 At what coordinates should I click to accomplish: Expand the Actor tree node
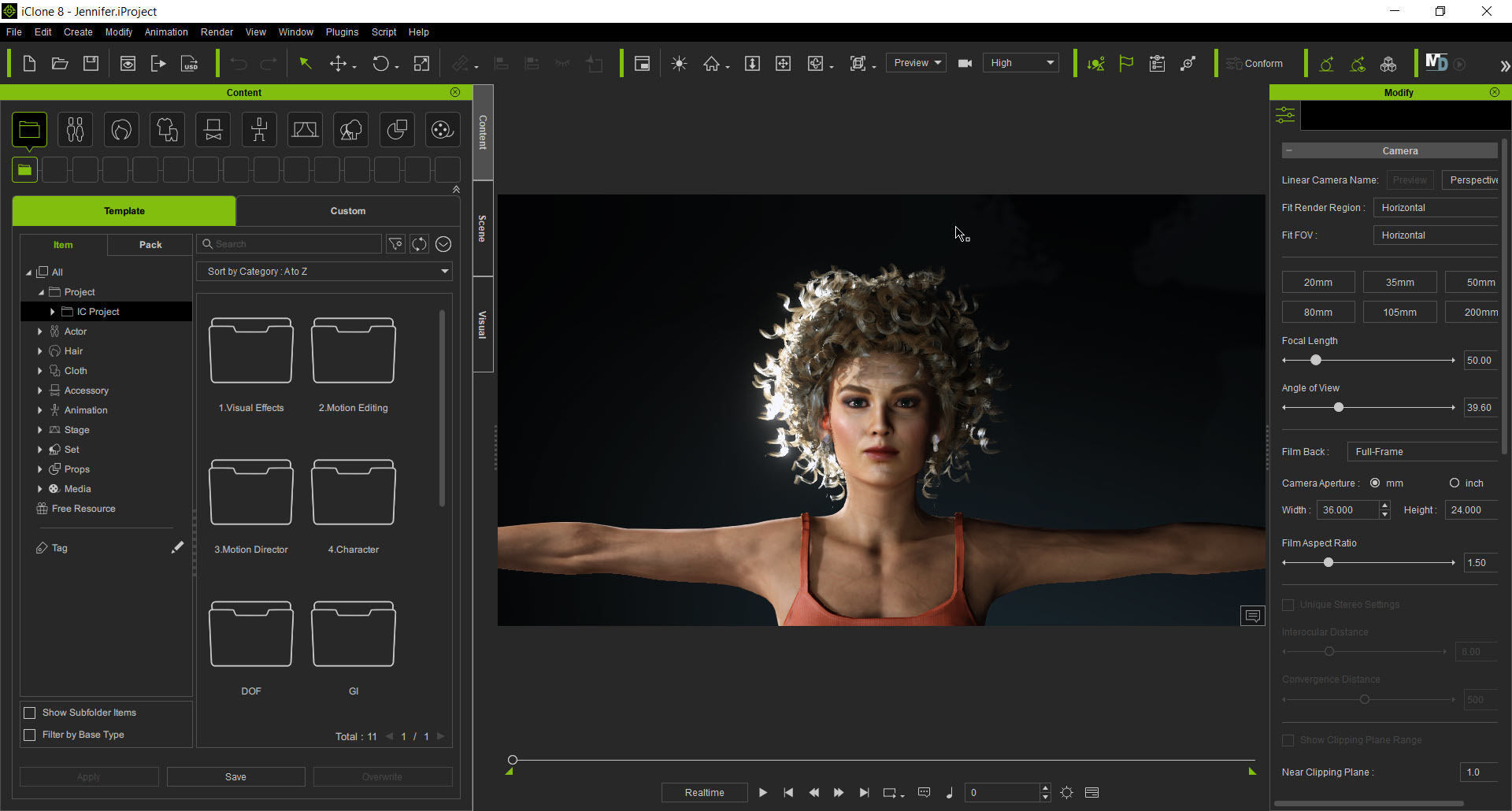pos(39,331)
